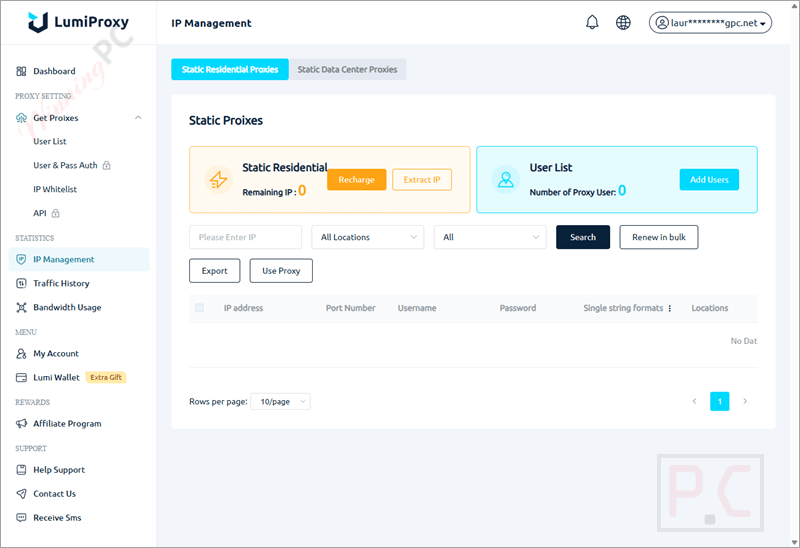Image resolution: width=800 pixels, height=548 pixels.
Task: Open Single string formats options dots
Action: click(670, 308)
